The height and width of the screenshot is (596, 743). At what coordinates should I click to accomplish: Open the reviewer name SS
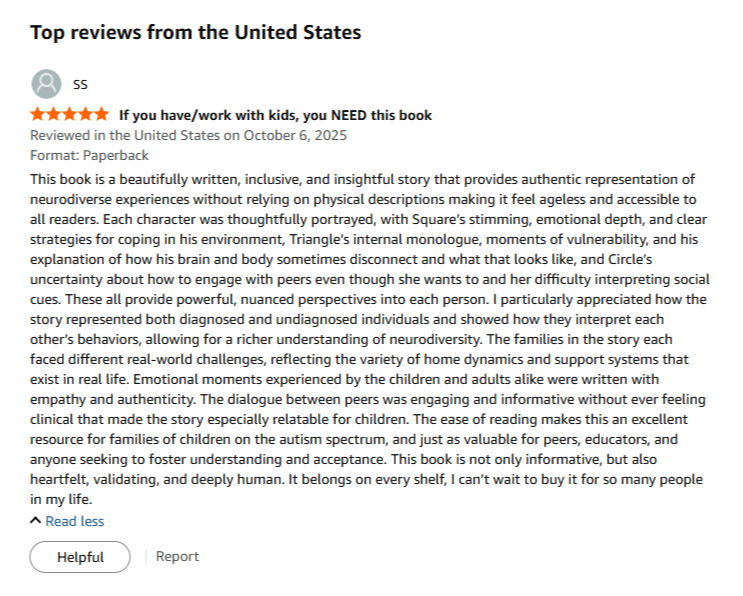coord(80,84)
